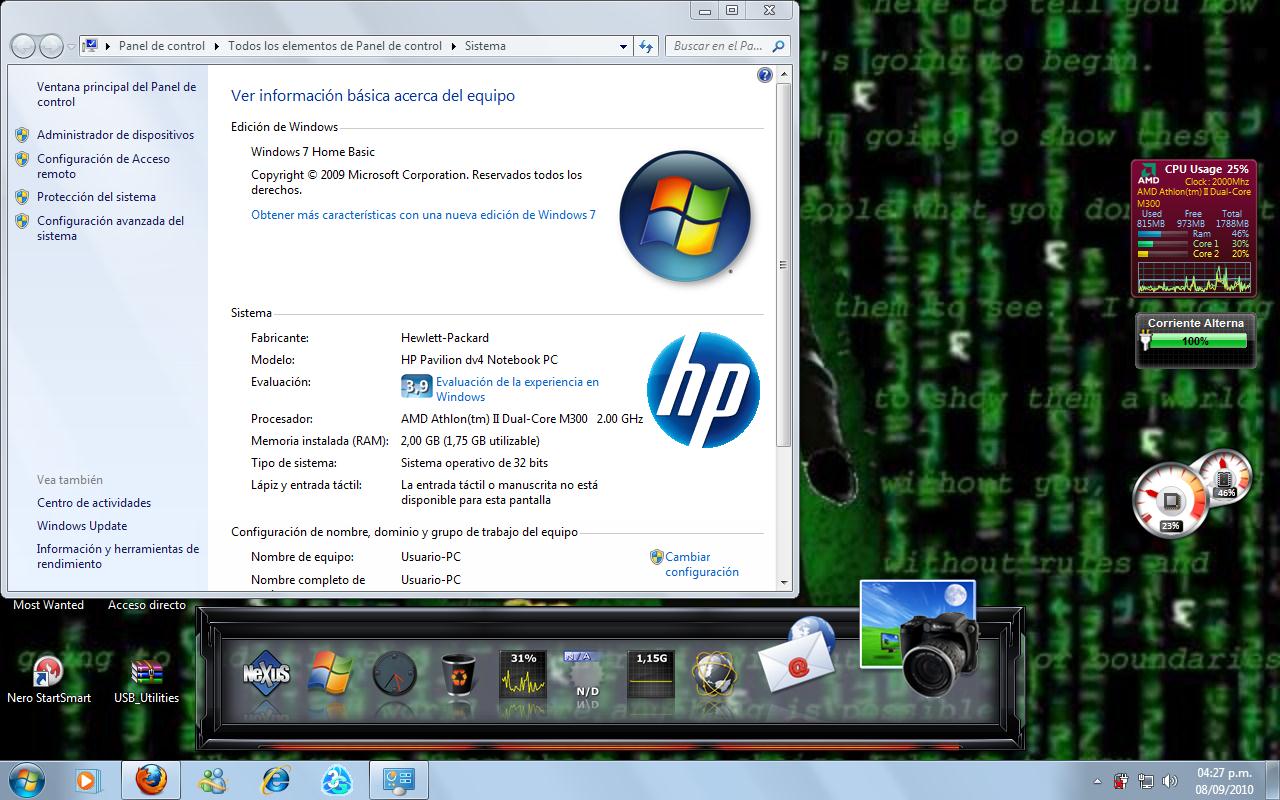
Task: Open Windows Live Messenger from the taskbar
Action: [x=213, y=780]
